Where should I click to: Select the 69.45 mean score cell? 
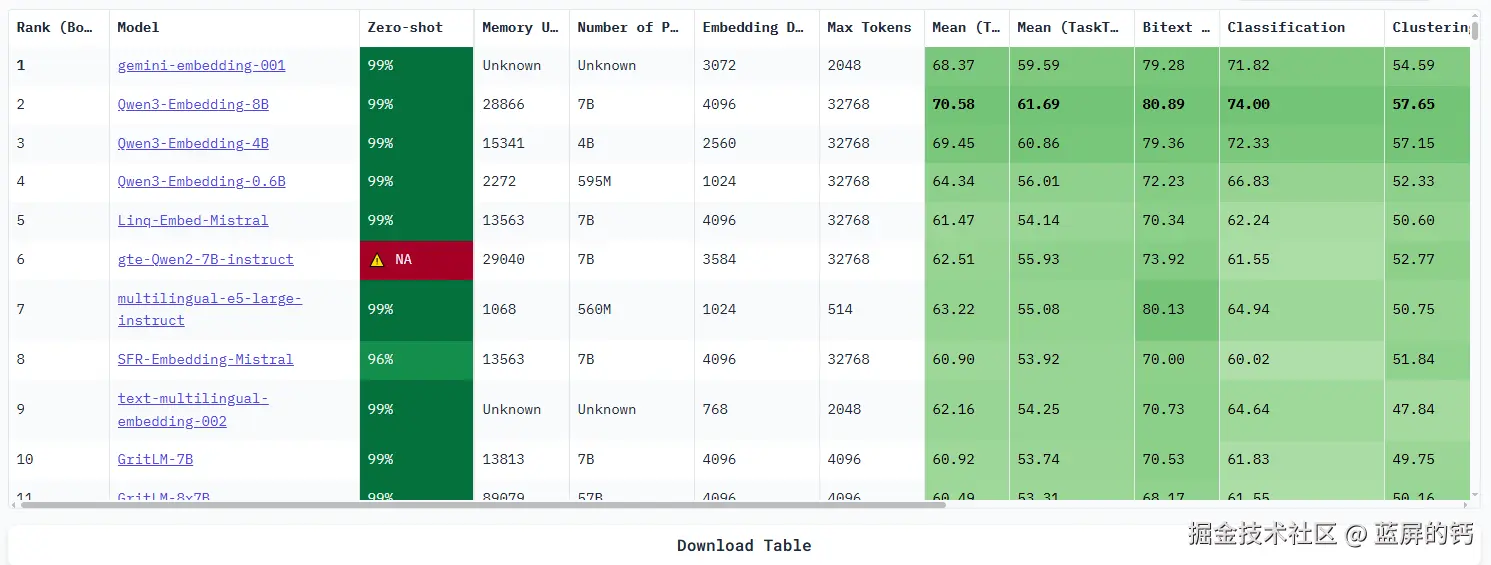[967, 143]
